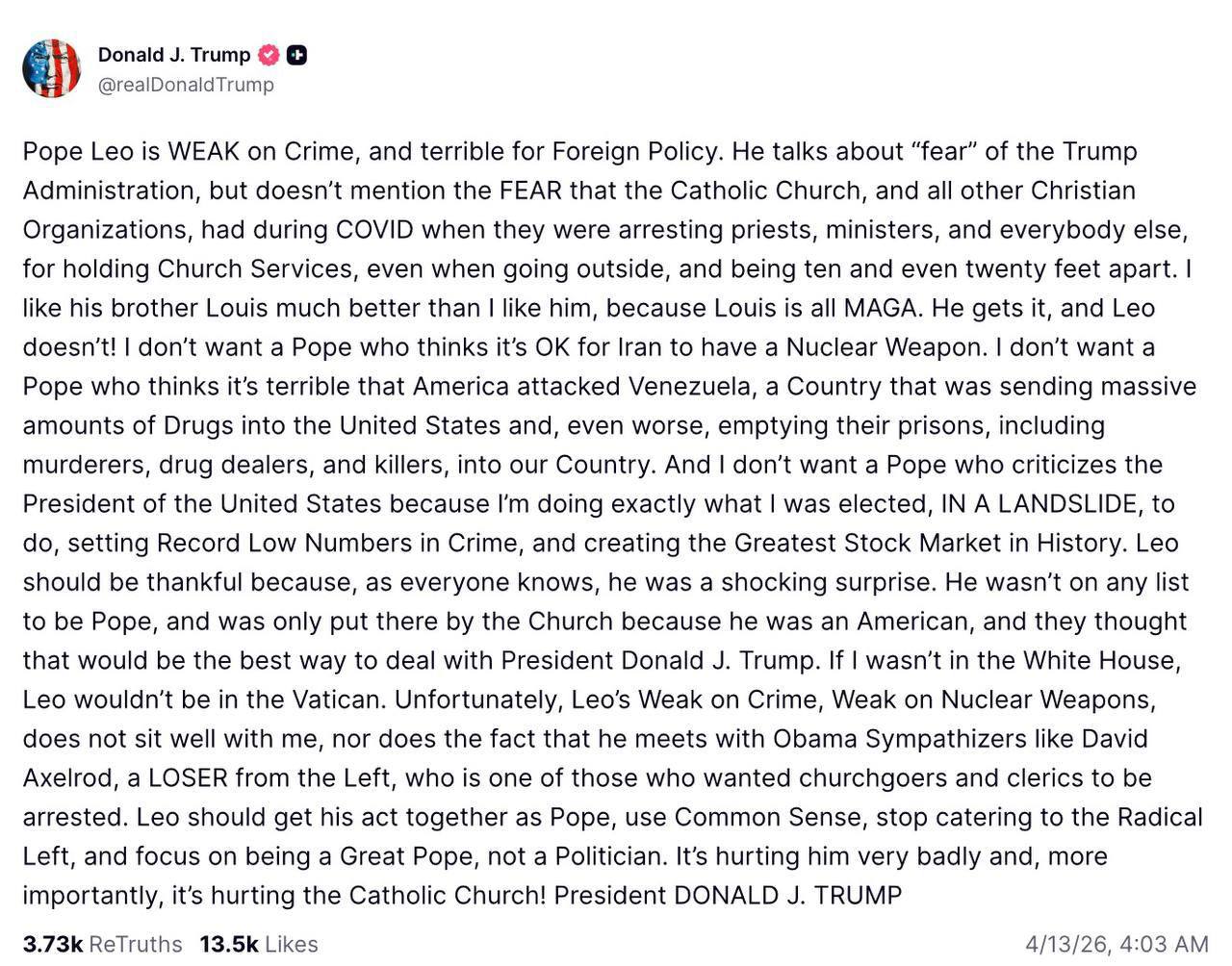Click the 13.5k likes number
This screenshot has width=1232, height=966.
228,944
